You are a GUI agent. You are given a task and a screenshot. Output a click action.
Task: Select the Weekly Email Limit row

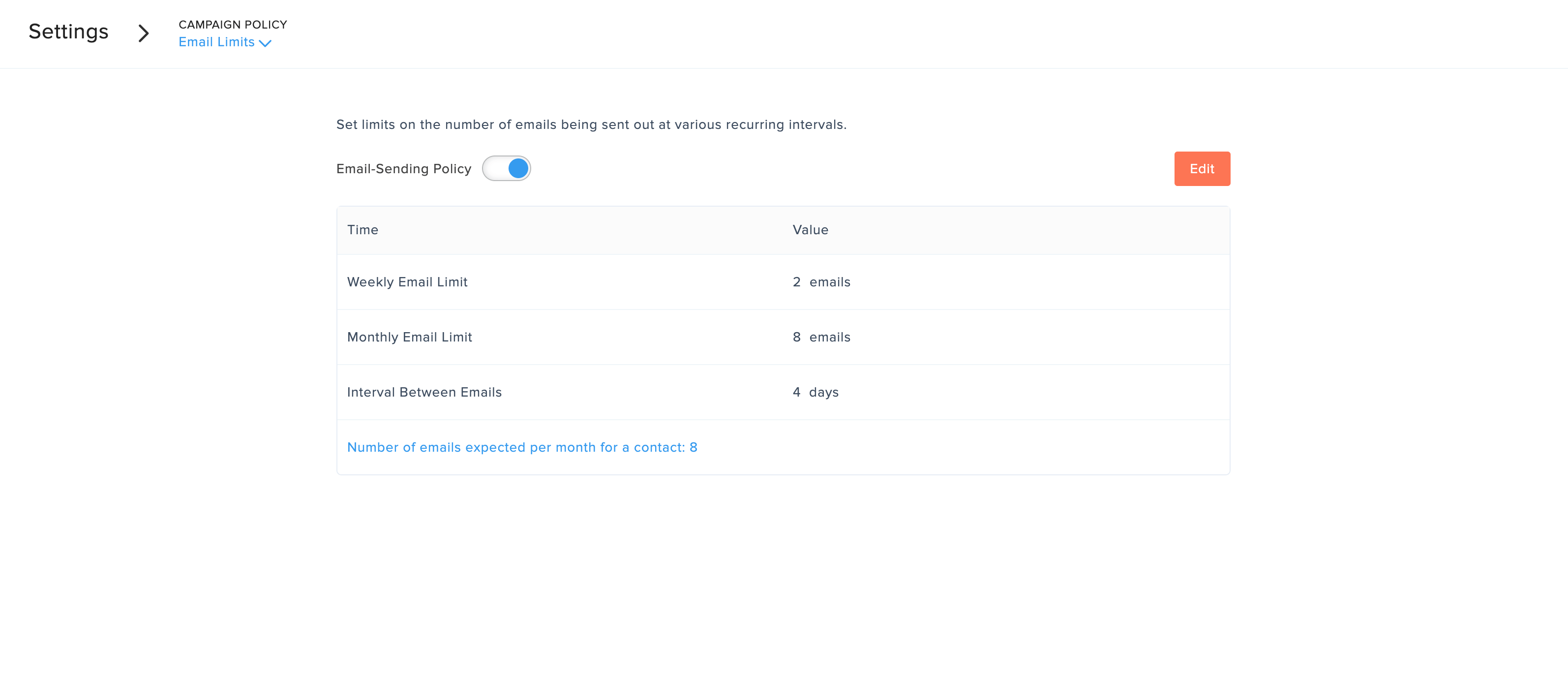(407, 282)
